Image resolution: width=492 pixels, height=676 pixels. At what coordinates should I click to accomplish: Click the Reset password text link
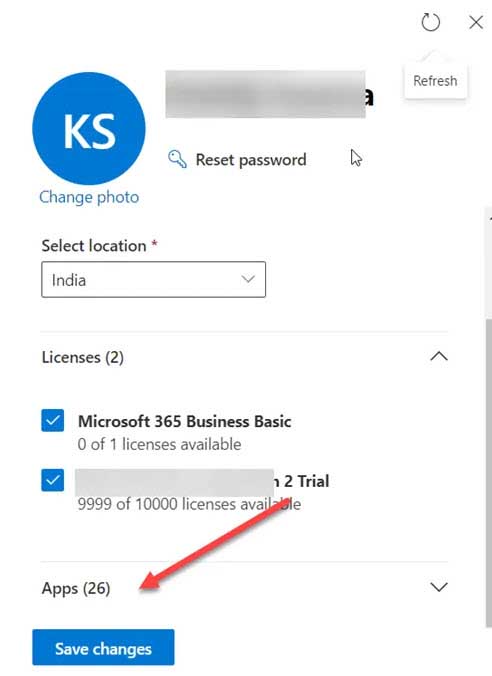[251, 160]
